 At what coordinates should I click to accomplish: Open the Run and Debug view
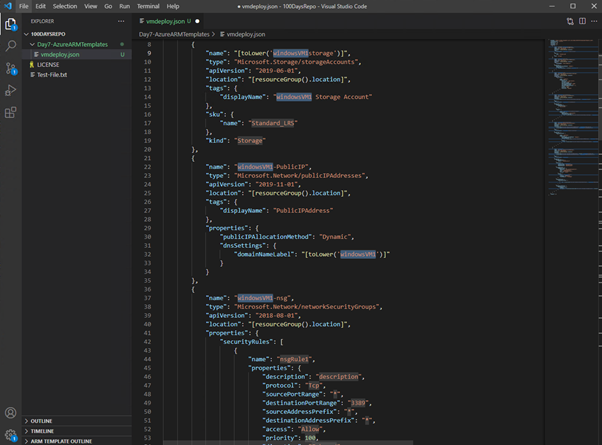click(x=12, y=90)
